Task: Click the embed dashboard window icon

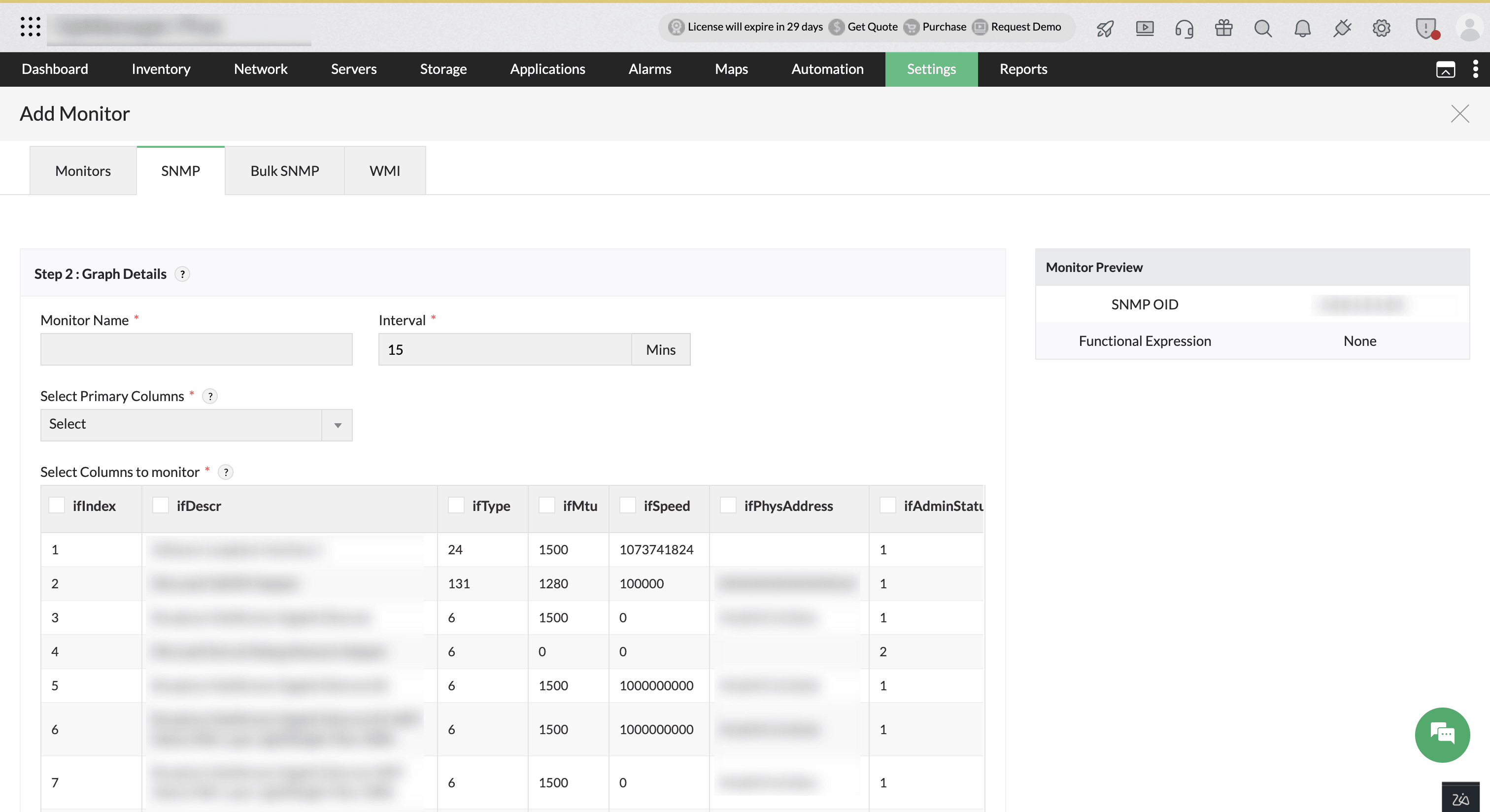Action: click(1446, 69)
